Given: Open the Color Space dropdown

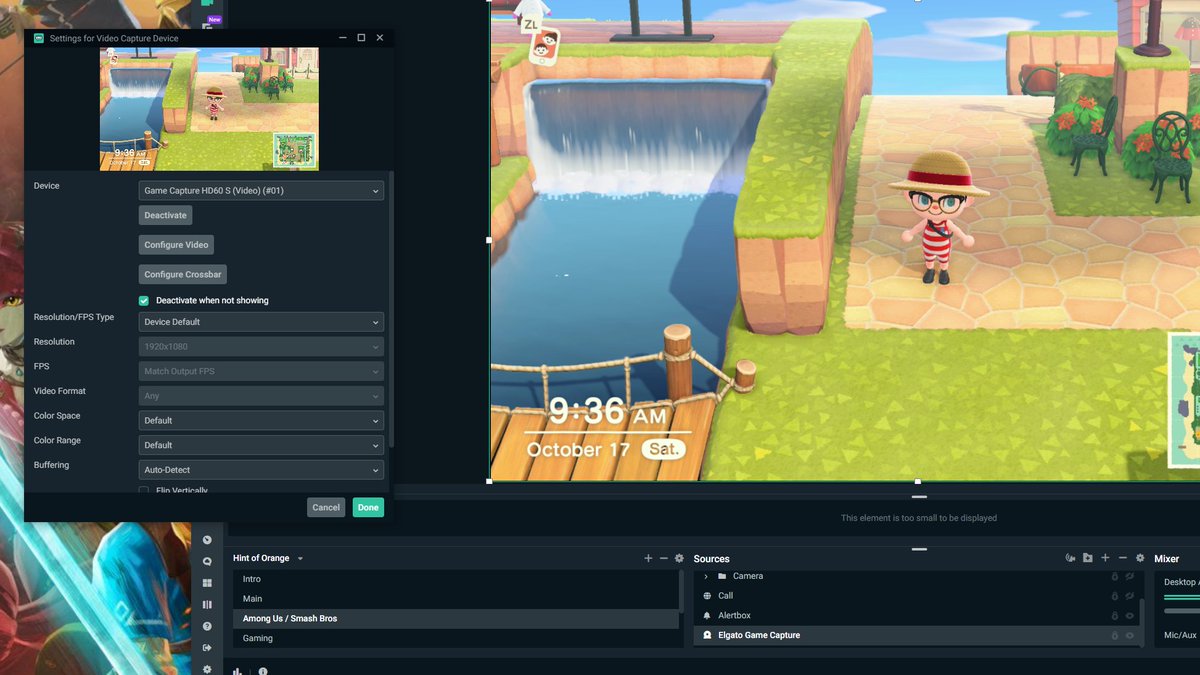Looking at the screenshot, I should pos(261,420).
